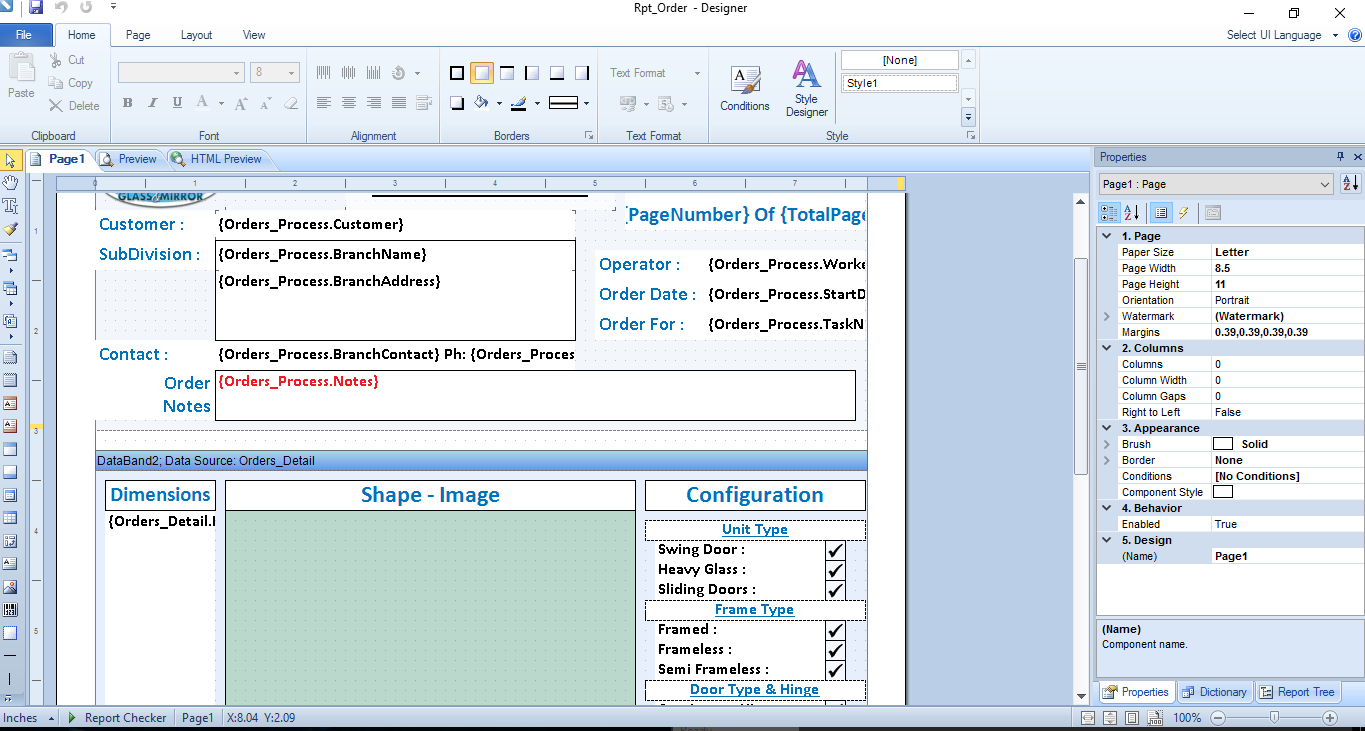The height and width of the screenshot is (731, 1365).
Task: Click the Grow Font icon
Action: click(241, 103)
